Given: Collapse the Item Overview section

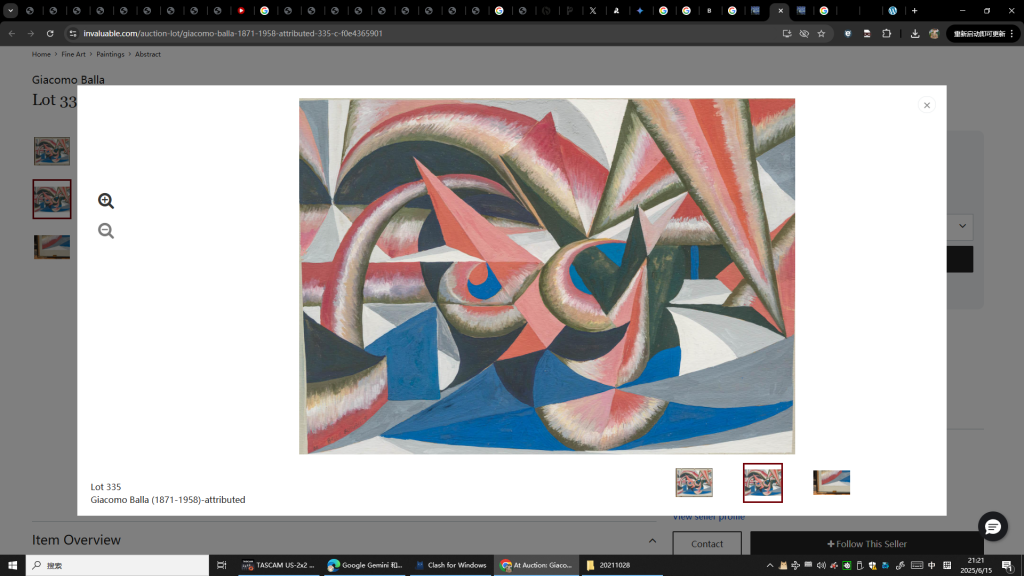Looking at the screenshot, I should point(652,541).
